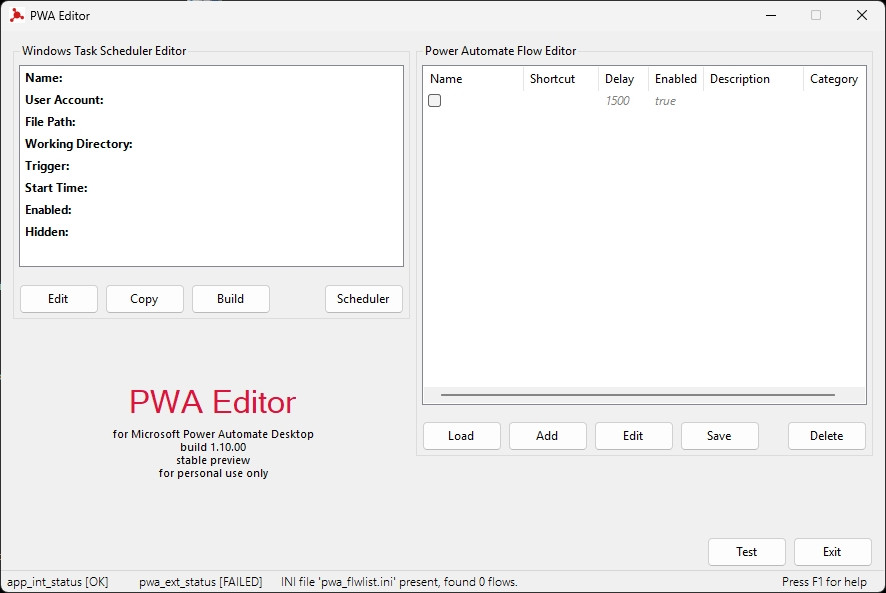Click the Build button

click(x=231, y=298)
